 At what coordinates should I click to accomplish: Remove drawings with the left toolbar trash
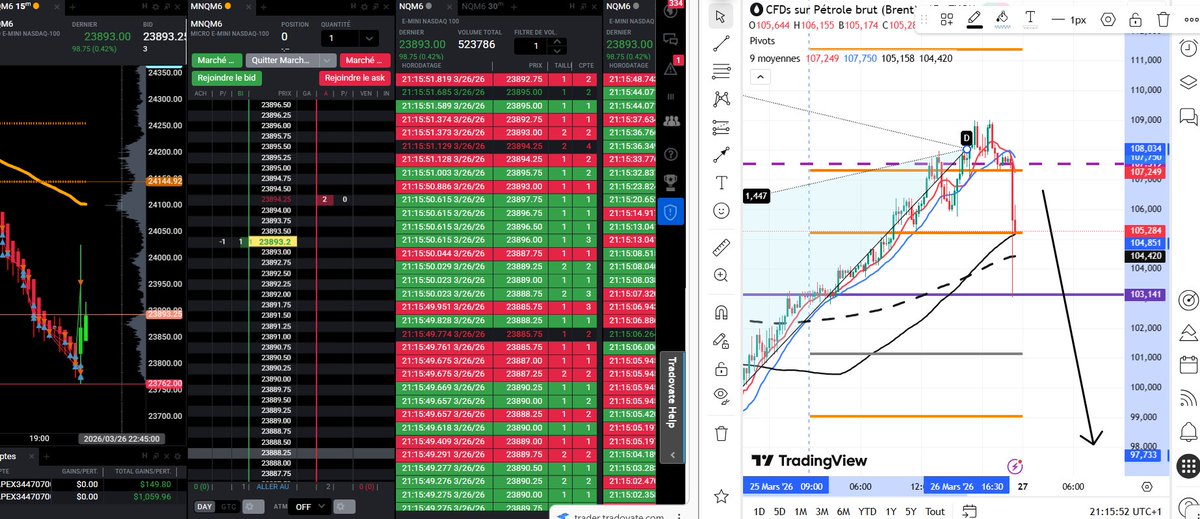pos(721,432)
